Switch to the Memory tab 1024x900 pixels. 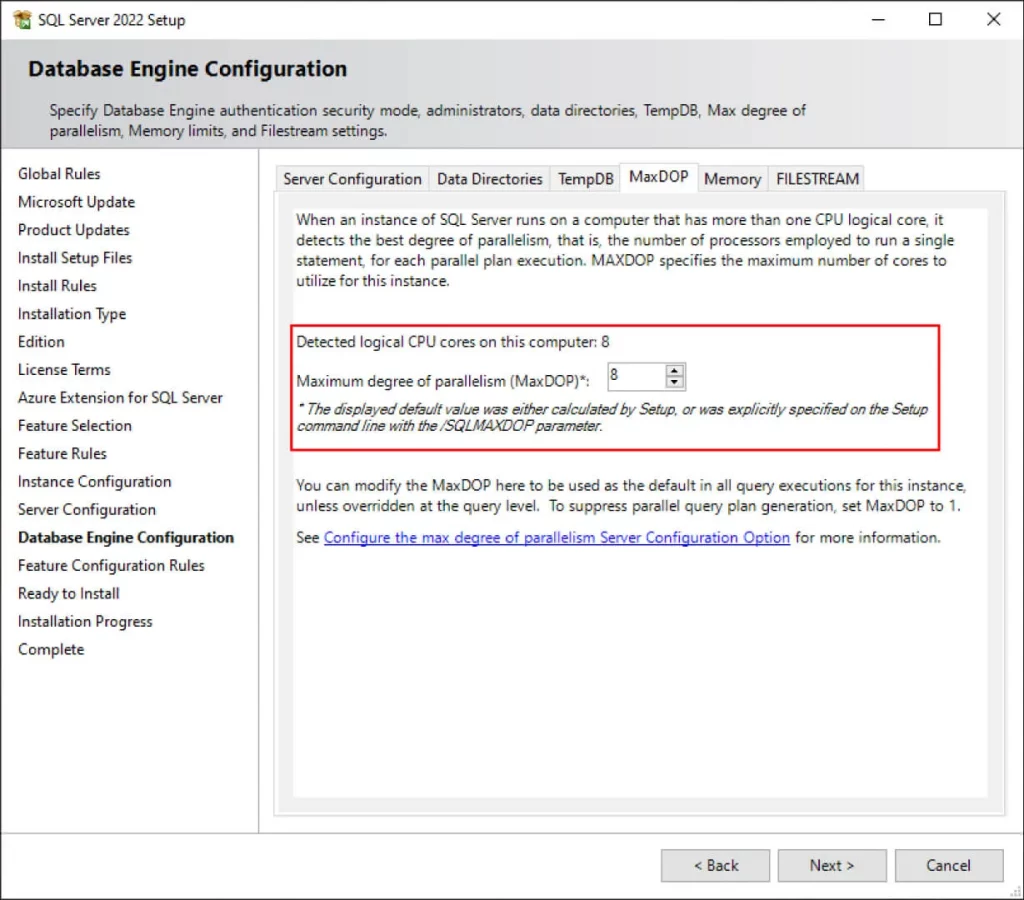coord(732,178)
